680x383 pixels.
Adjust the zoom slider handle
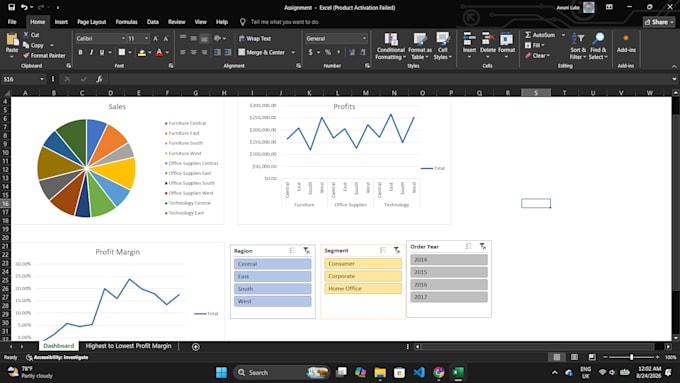(x=631, y=357)
